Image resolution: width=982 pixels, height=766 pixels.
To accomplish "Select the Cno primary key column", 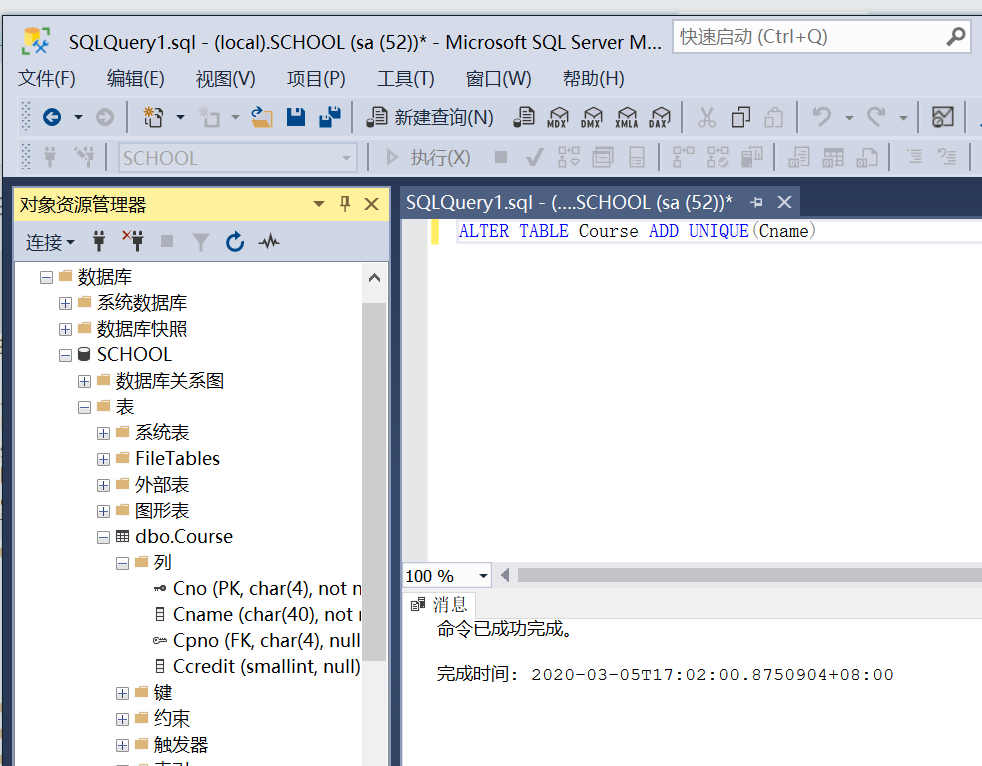I will 258,589.
